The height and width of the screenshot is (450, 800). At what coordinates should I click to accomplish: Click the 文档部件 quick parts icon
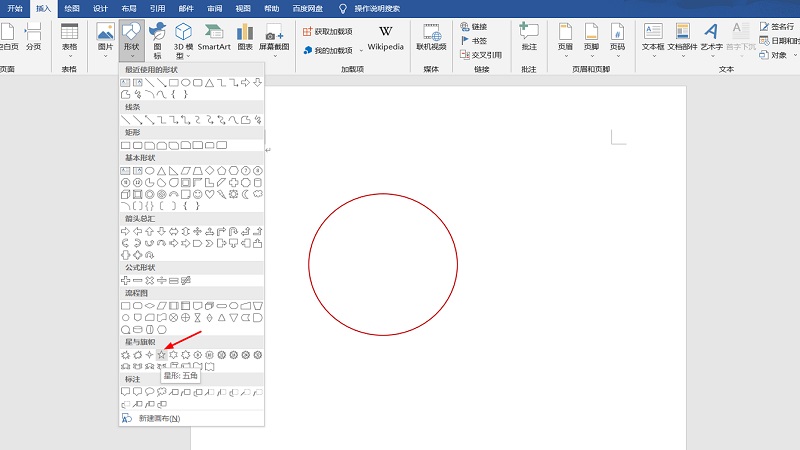[x=682, y=36]
